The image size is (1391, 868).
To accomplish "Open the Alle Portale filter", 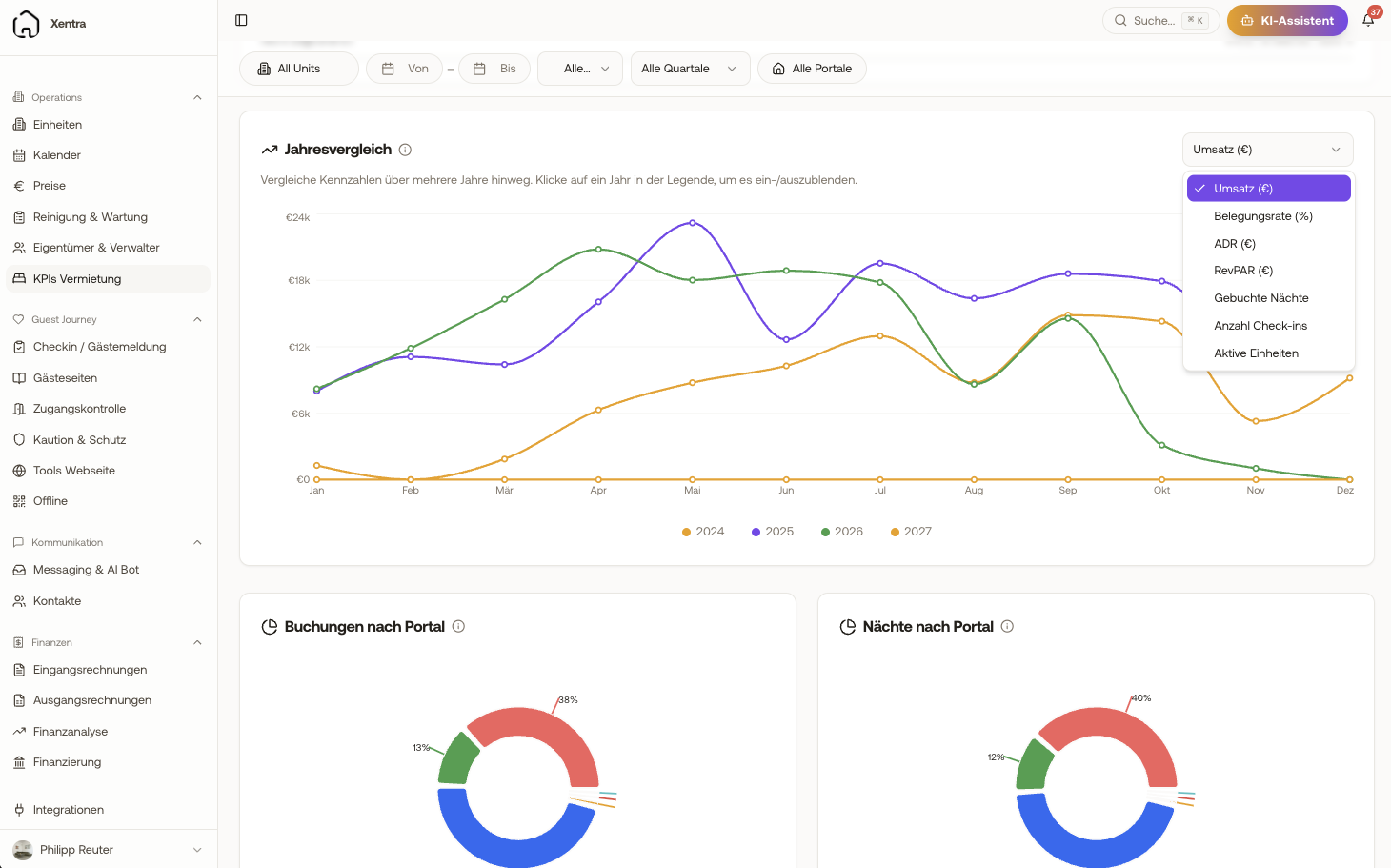I will [812, 69].
